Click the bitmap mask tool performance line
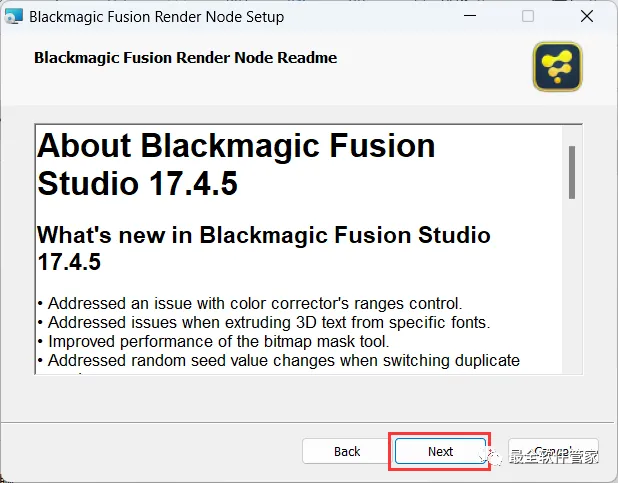The width and height of the screenshot is (618, 483). 213,341
